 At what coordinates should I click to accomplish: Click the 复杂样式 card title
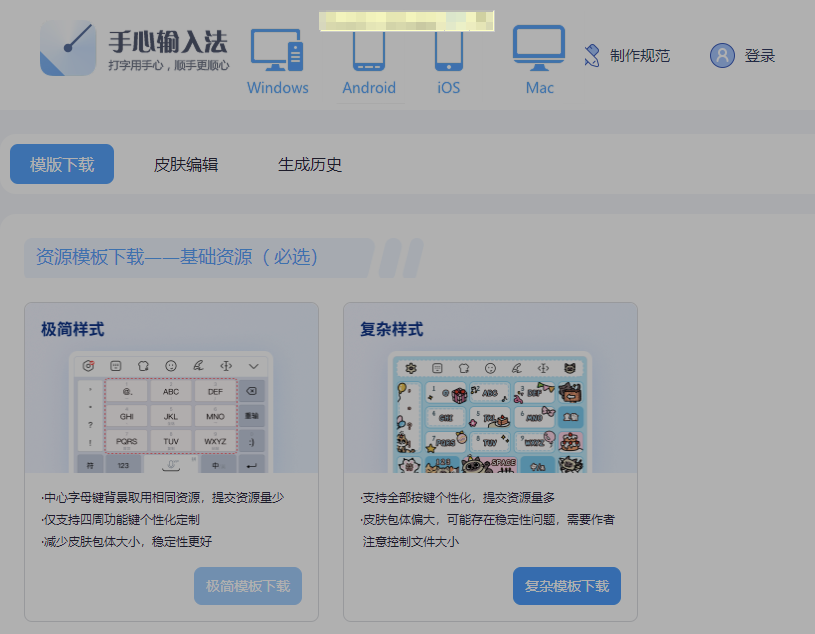(x=392, y=329)
